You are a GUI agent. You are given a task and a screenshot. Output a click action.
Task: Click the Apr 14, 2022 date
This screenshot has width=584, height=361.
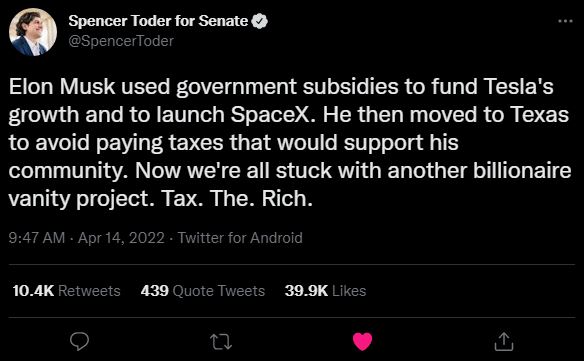point(121,238)
